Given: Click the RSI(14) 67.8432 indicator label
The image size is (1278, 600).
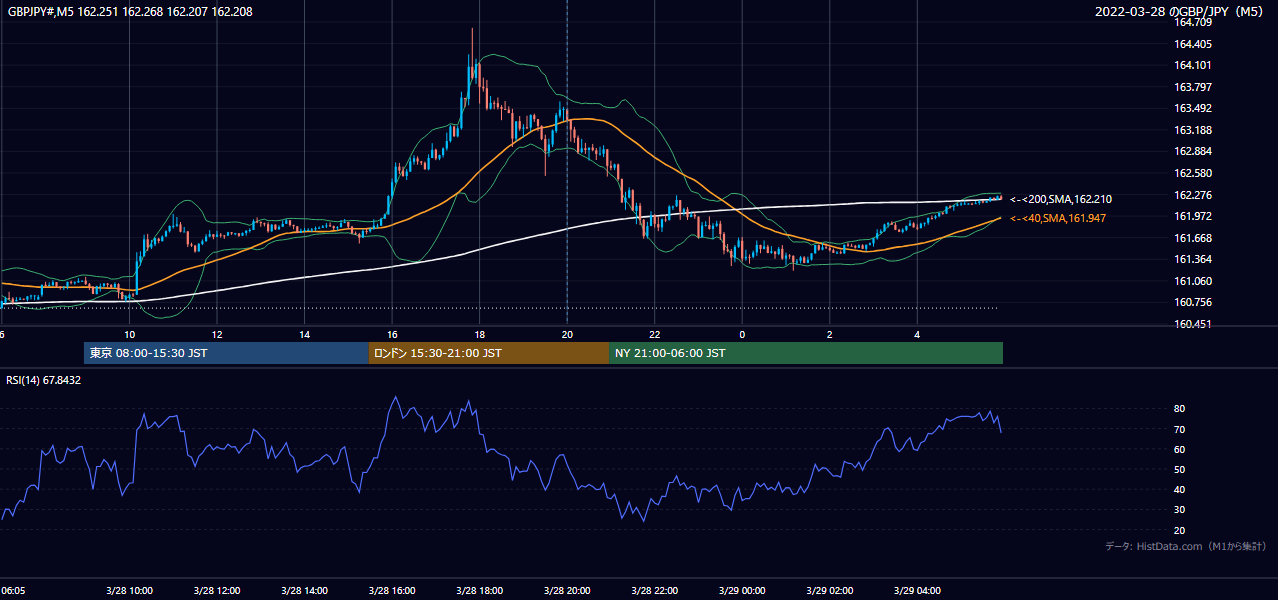Looking at the screenshot, I should (44, 380).
